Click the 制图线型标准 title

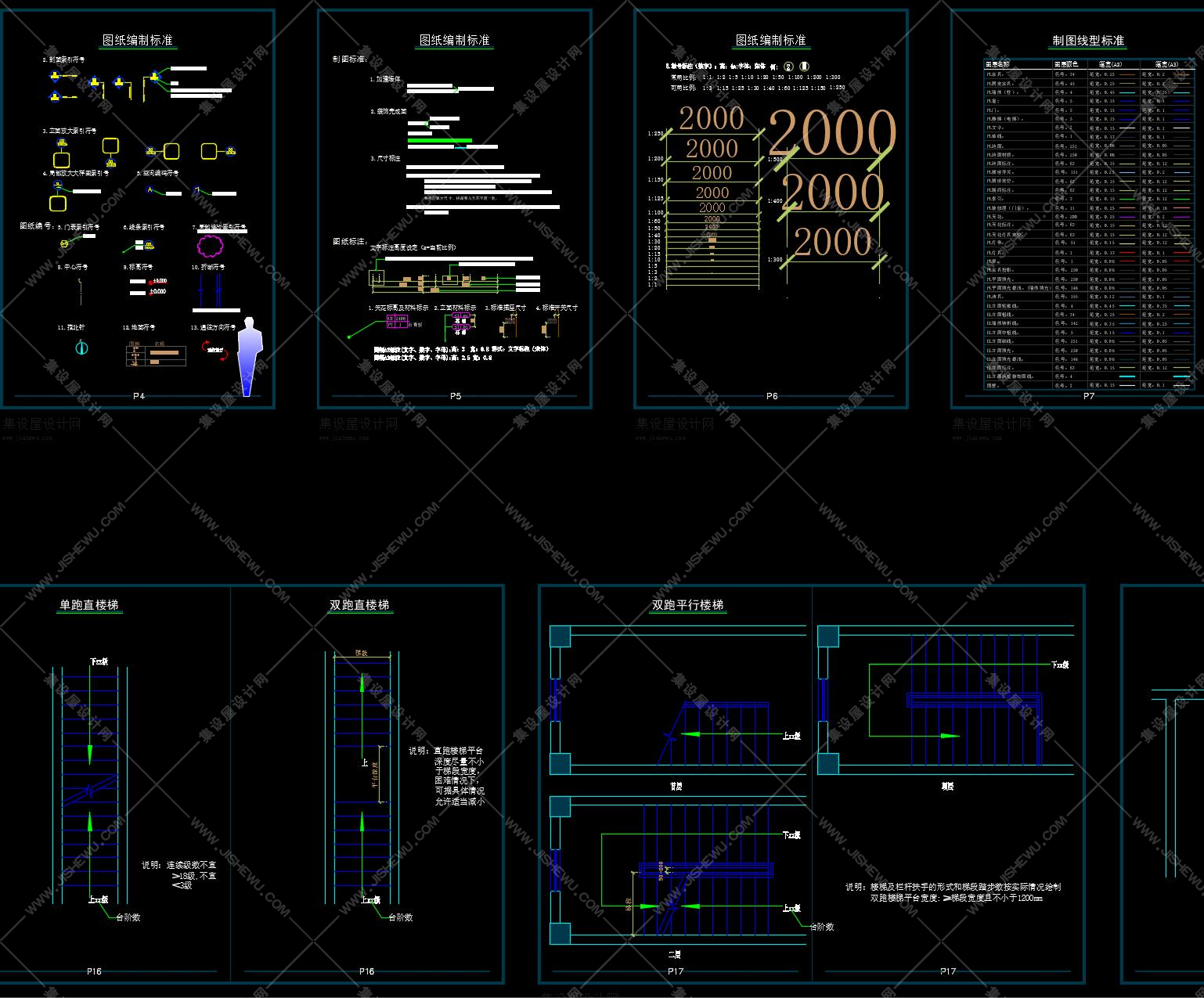pos(1088,41)
